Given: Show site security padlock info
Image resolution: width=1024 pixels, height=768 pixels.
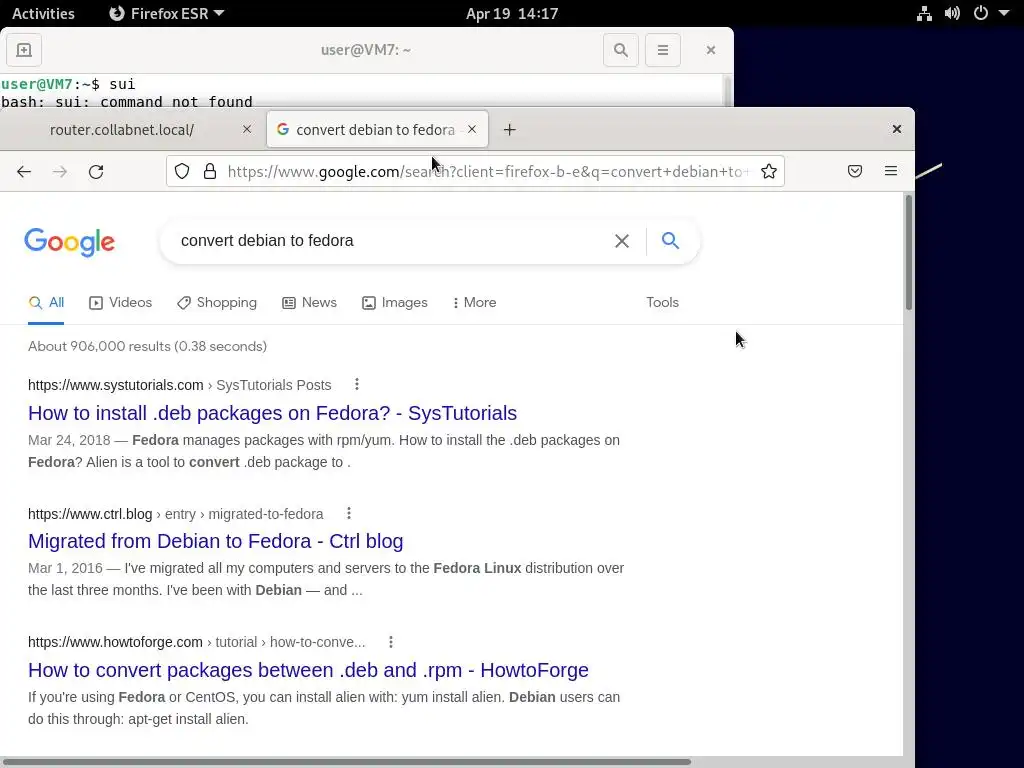Looking at the screenshot, I should 210,171.
